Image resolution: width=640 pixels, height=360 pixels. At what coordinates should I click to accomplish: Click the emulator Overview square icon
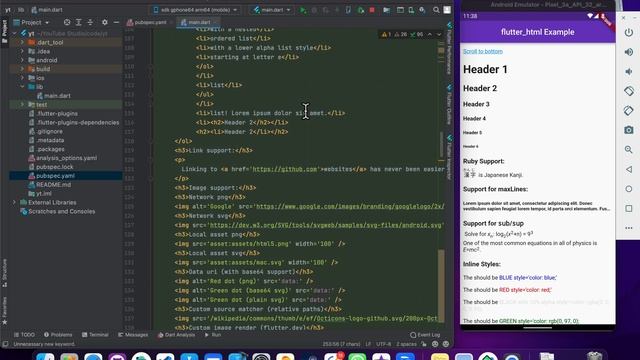coord(629,209)
